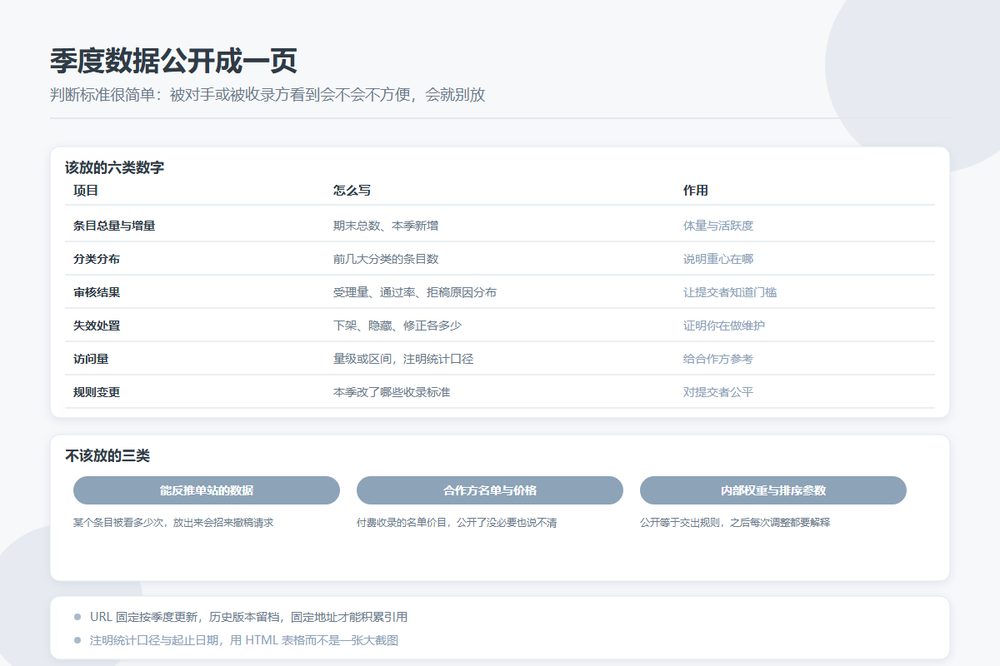Click the bullet about 注明统计口径与起止日期
The image size is (1000, 666).
(x=244, y=640)
